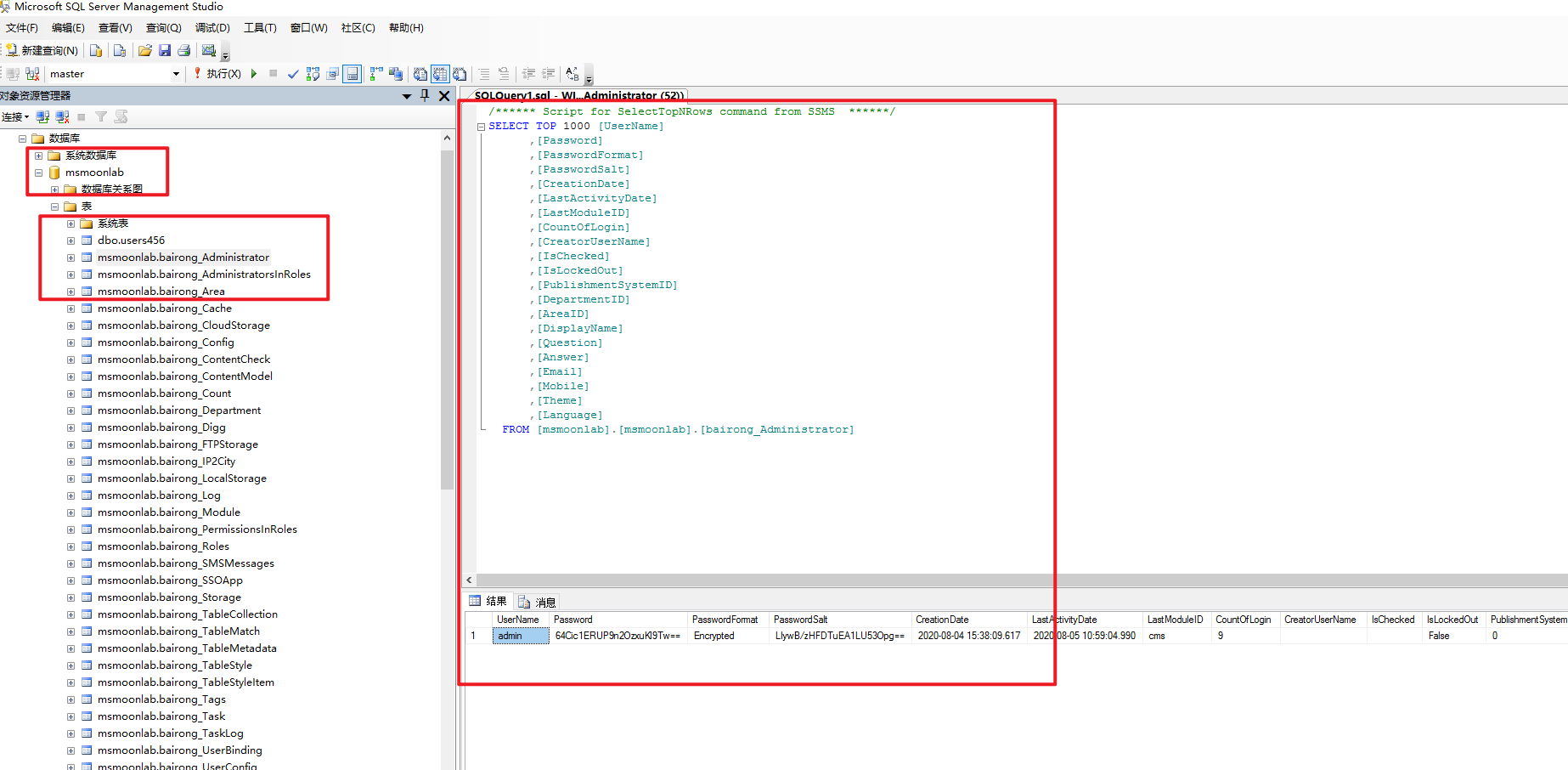The height and width of the screenshot is (770, 1568).
Task: Click the Specify Template Parameters icon
Action: point(572,74)
